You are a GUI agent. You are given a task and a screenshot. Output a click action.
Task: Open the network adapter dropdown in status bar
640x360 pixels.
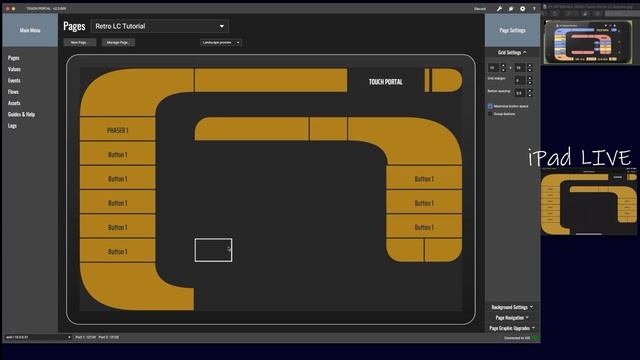point(38,338)
